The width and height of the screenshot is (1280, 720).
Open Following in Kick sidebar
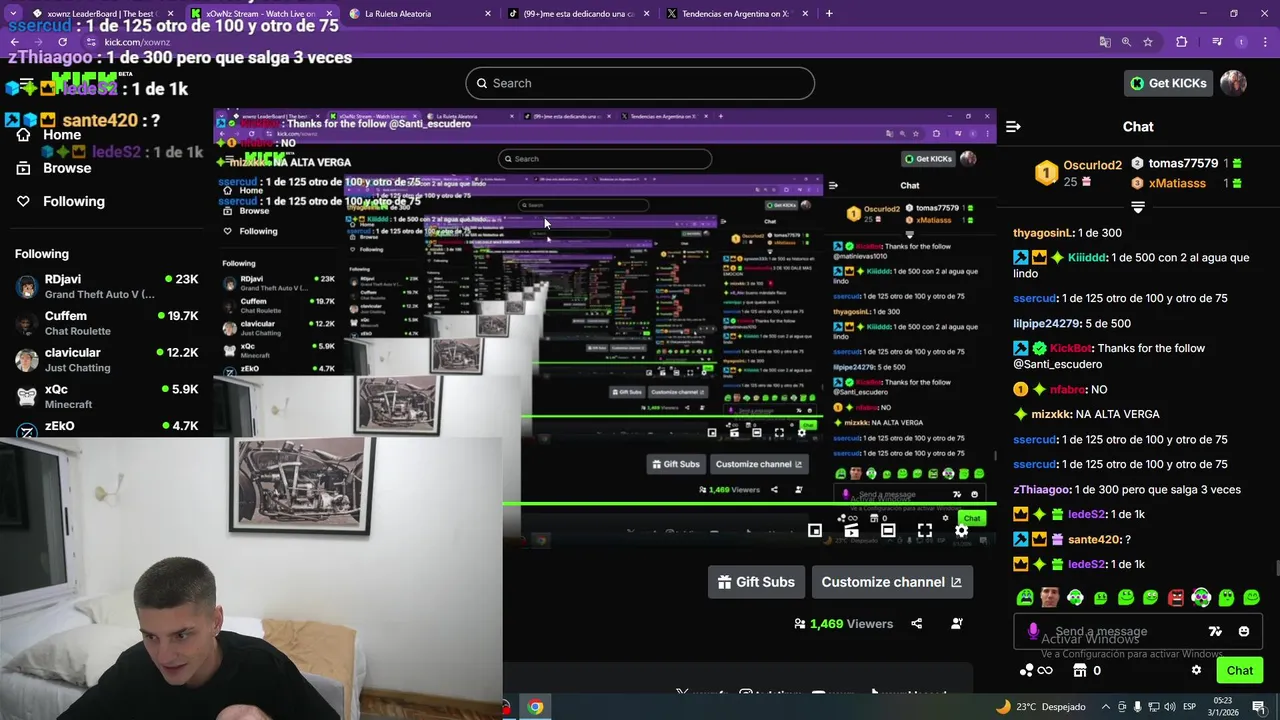73,201
